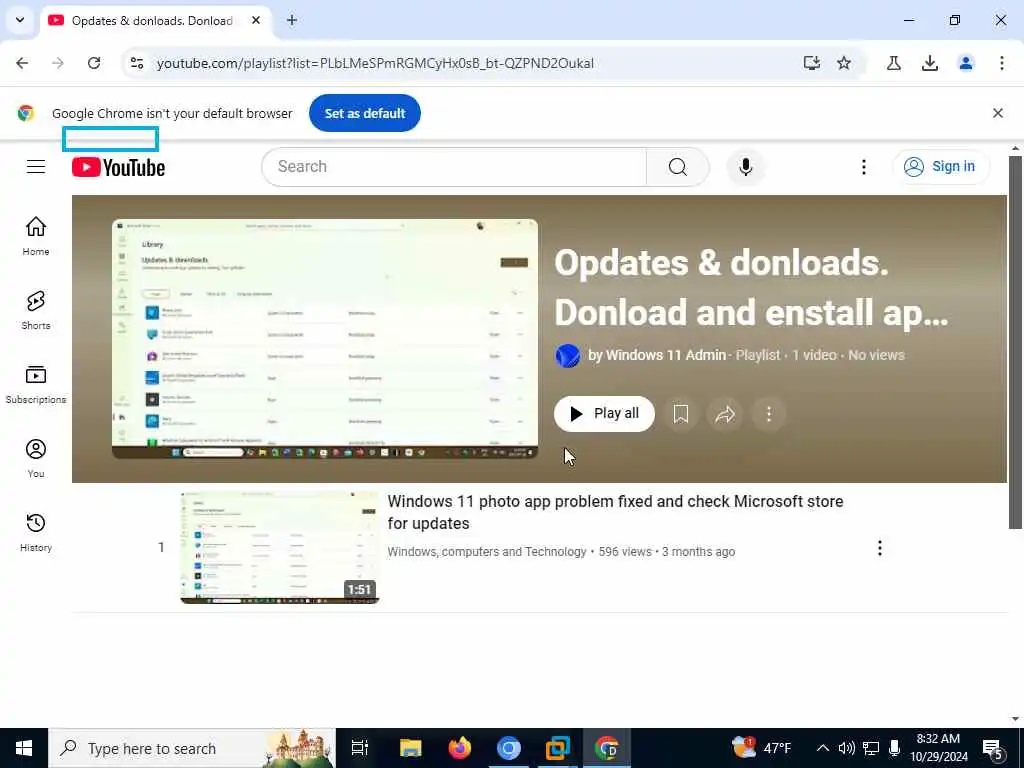Click the taskbar 'Type here to search' box

tap(192, 748)
